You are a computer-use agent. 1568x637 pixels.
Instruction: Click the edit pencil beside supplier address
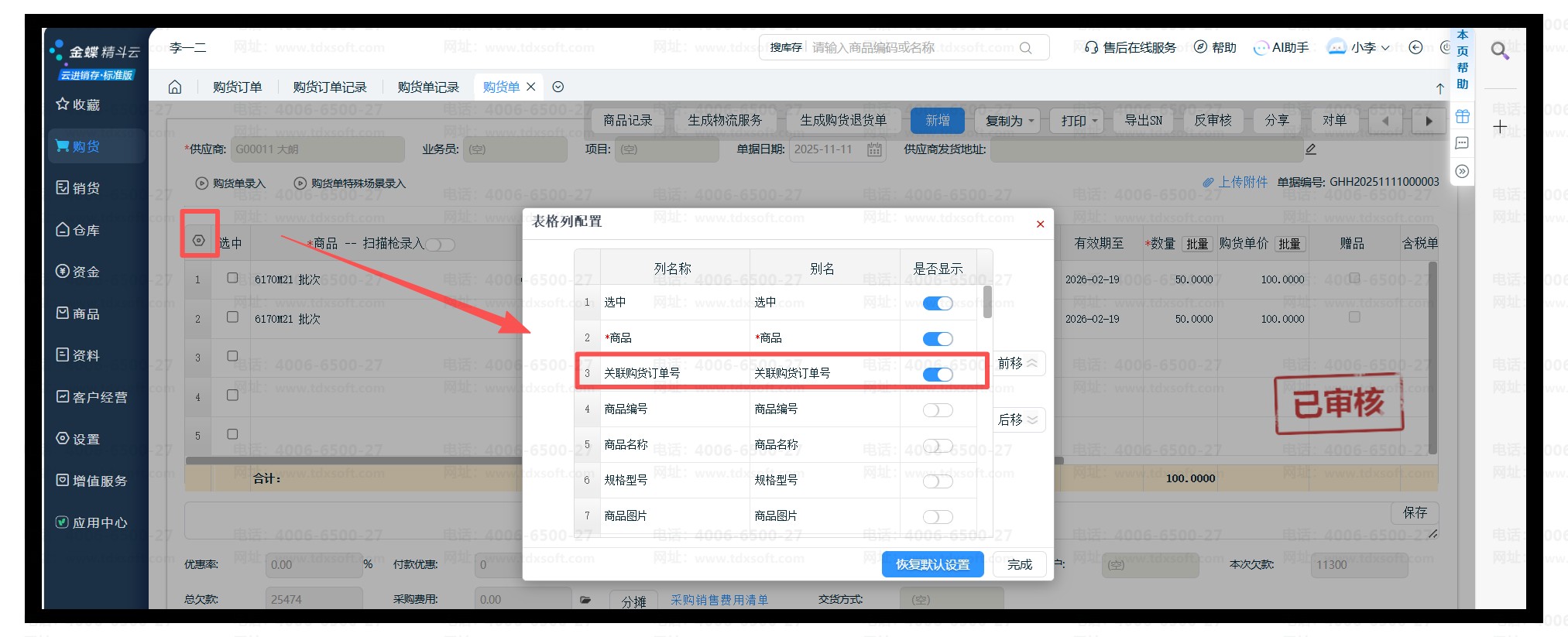click(x=1310, y=149)
